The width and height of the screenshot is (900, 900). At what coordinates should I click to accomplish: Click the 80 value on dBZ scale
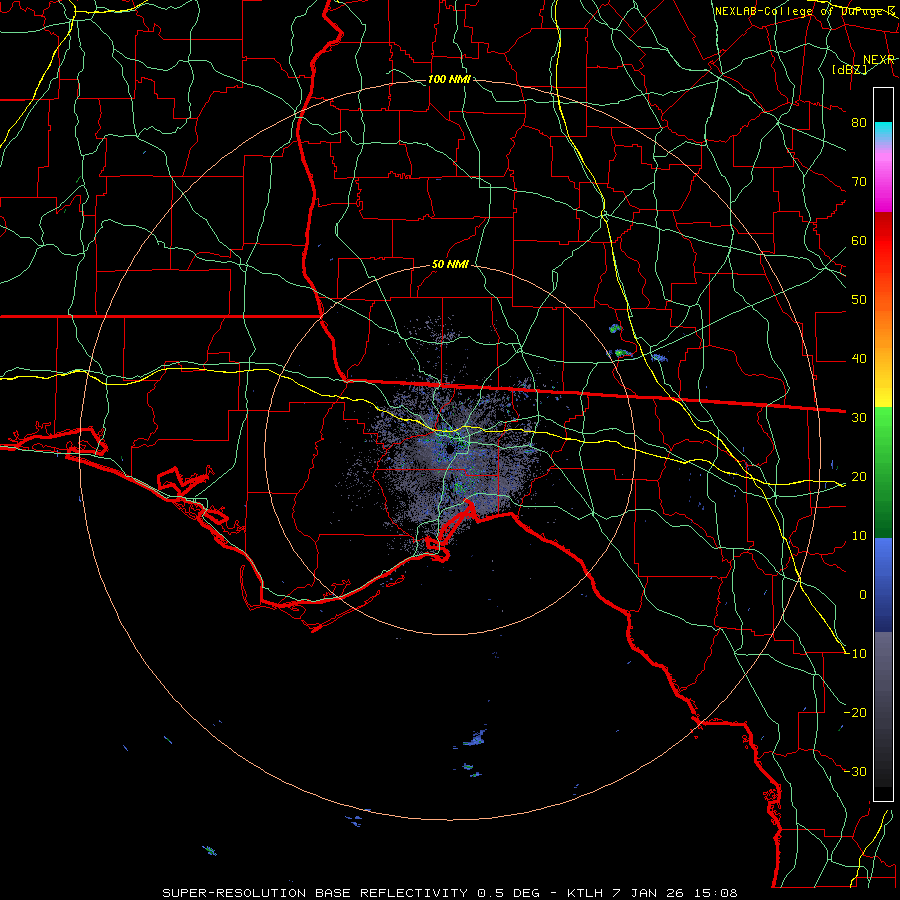[859, 123]
